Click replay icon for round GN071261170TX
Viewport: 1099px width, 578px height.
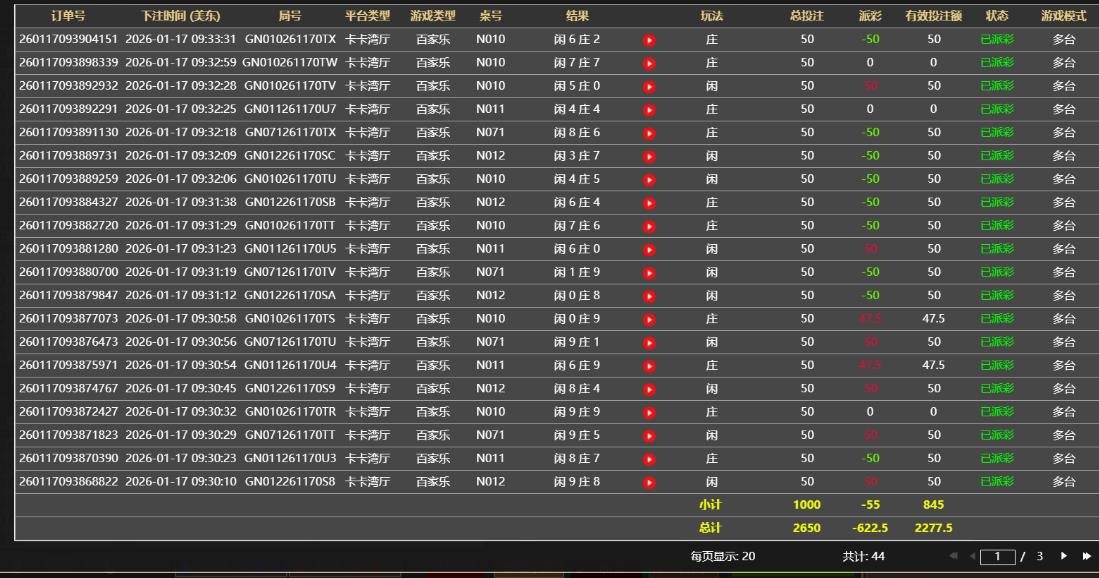coord(649,133)
